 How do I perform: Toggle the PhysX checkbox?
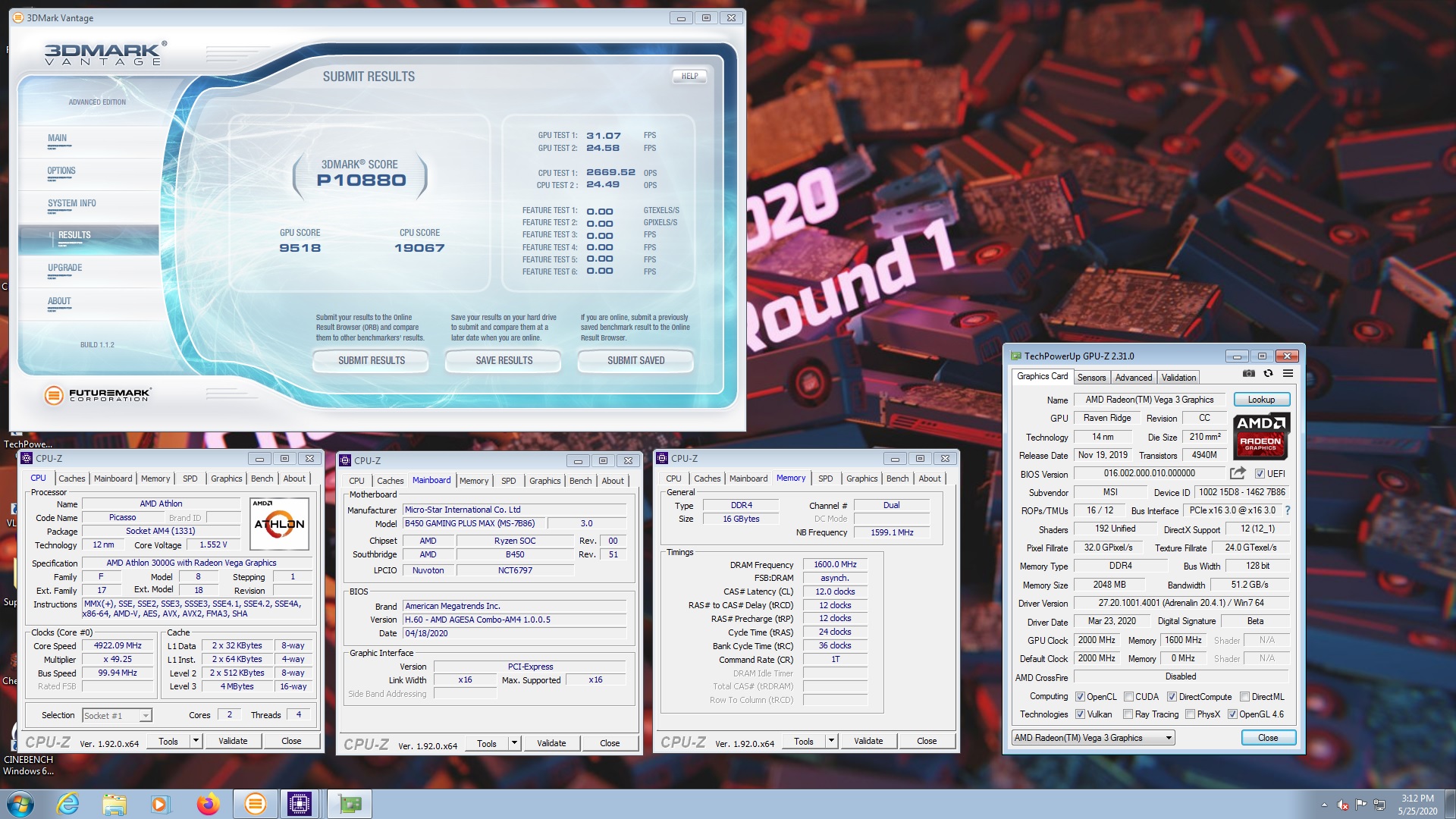click(x=1190, y=714)
